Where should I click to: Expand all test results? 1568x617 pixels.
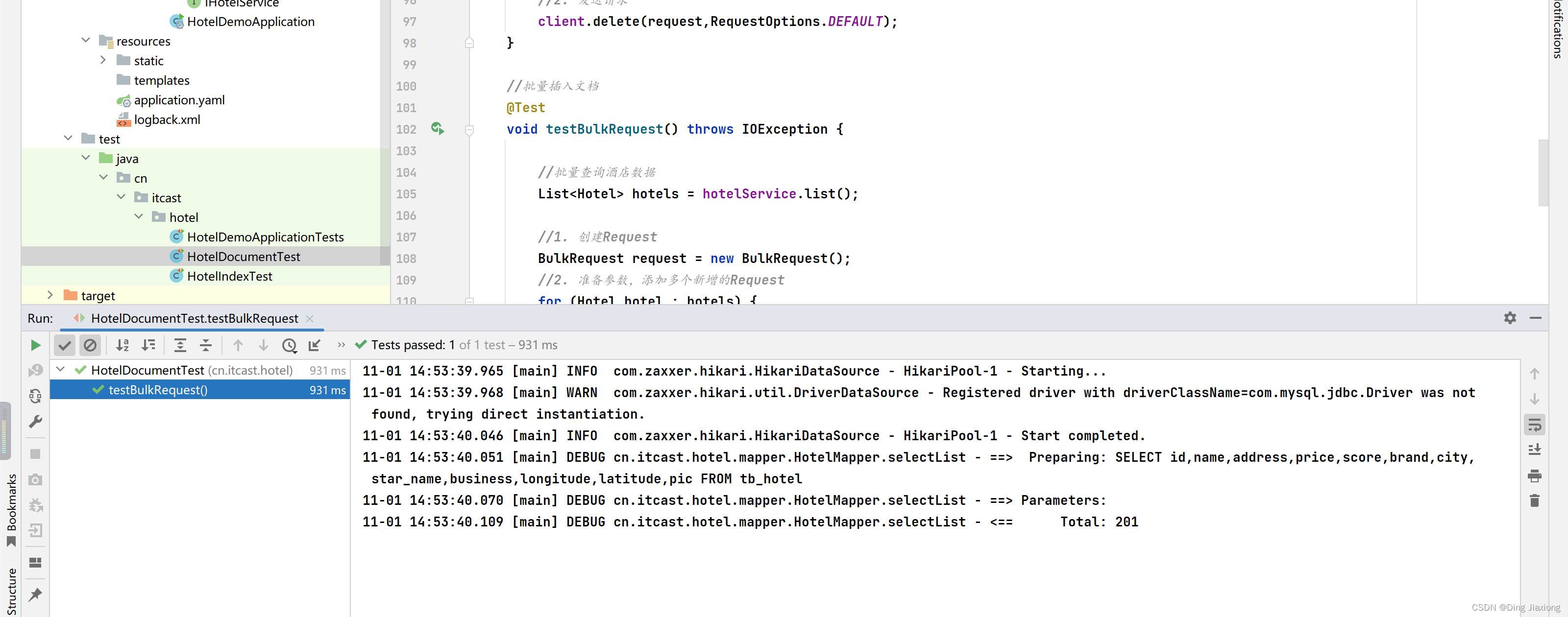[x=180, y=345]
